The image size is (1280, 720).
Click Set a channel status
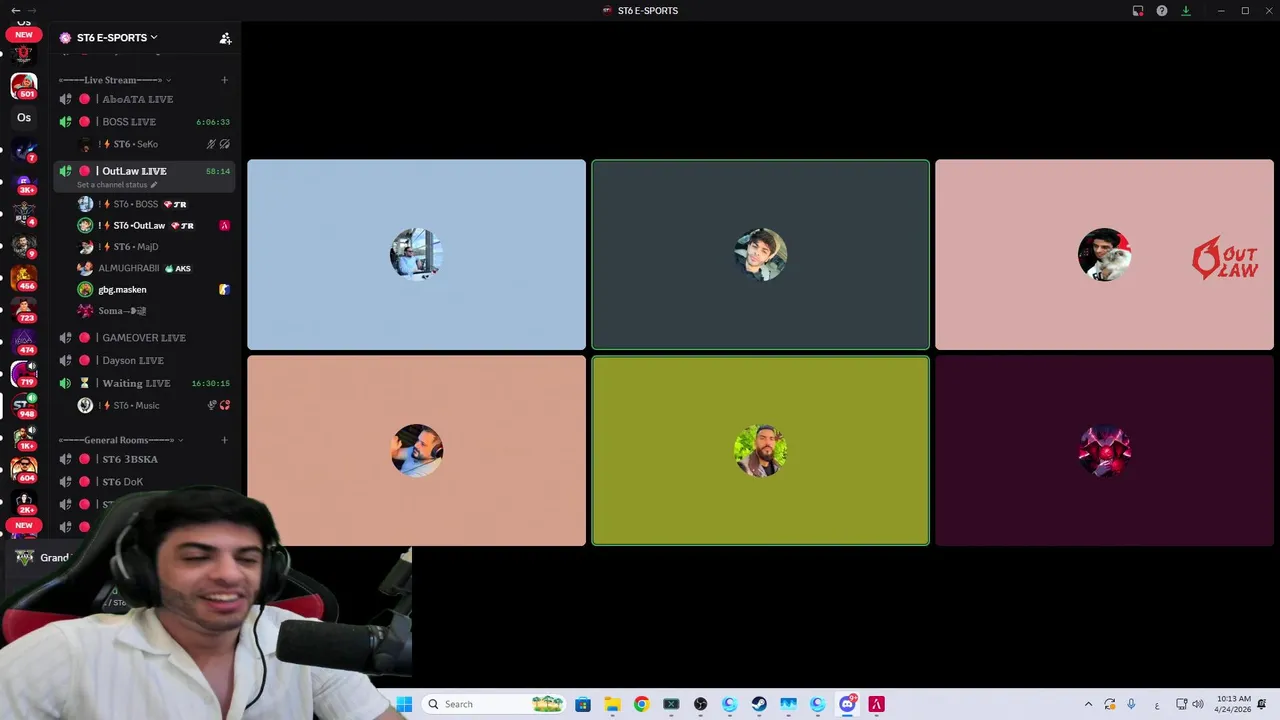click(x=117, y=185)
